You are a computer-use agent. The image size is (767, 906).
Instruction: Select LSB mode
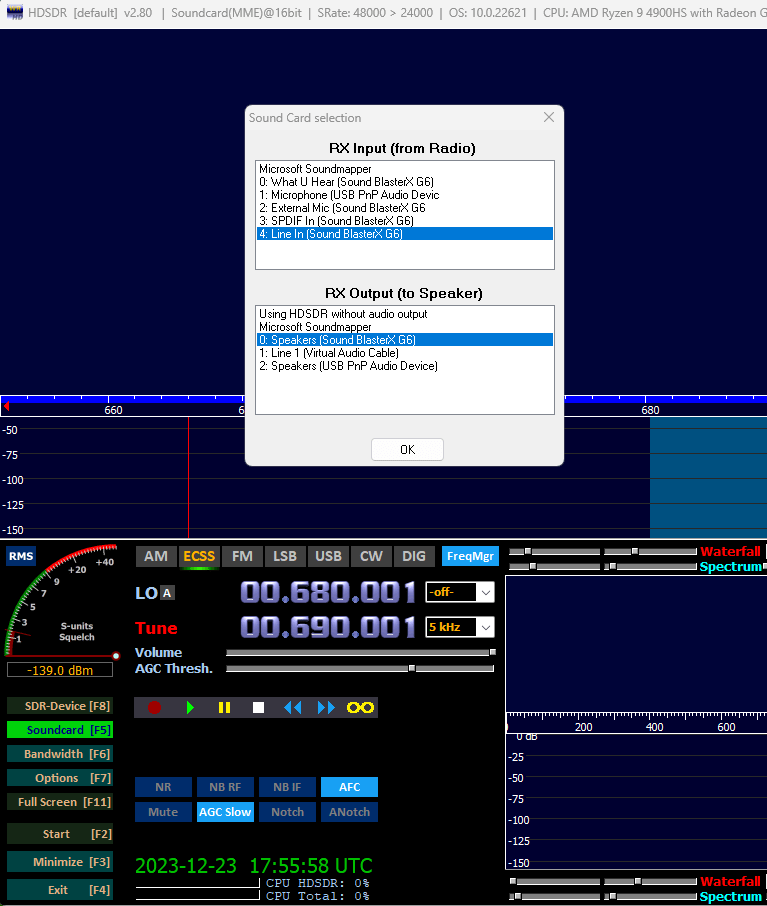[285, 556]
